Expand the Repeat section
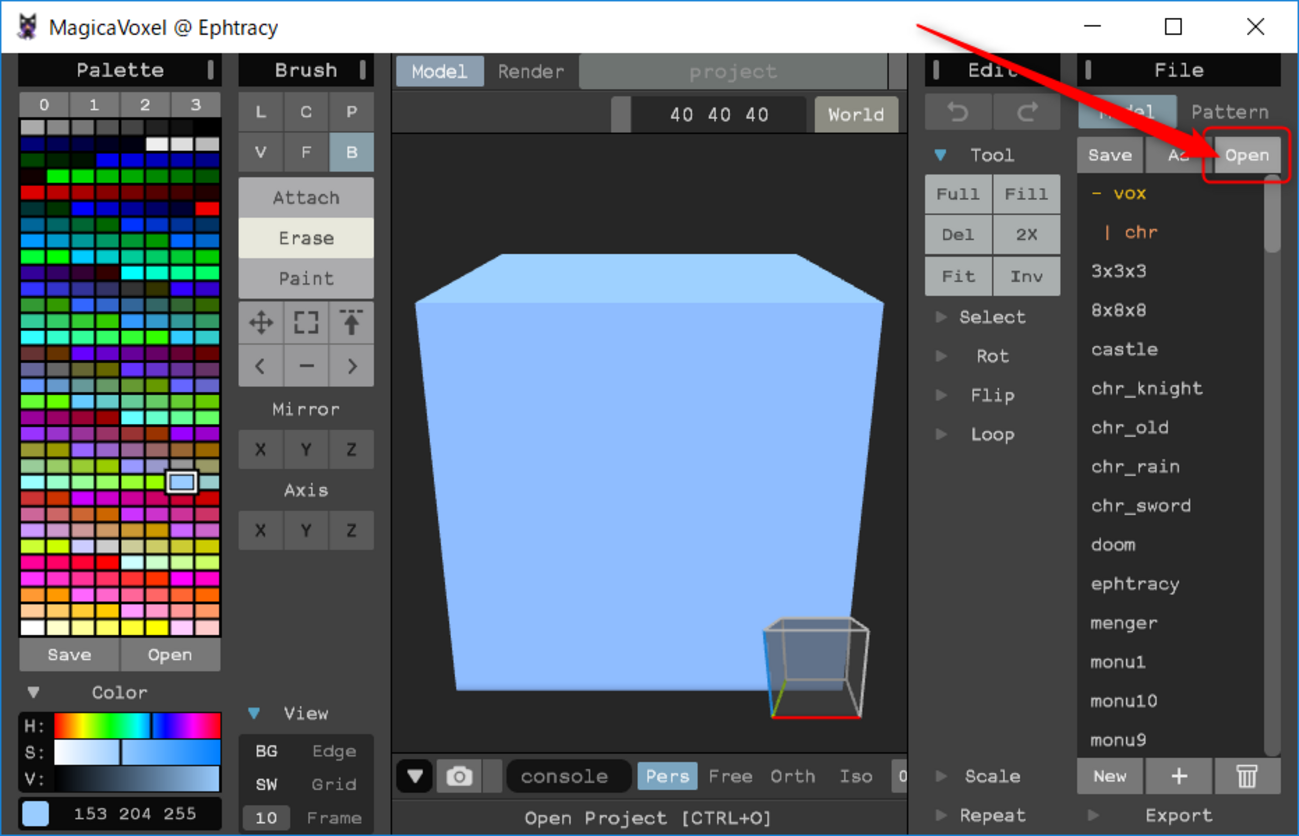Viewport: 1299px width, 836px height. tap(941, 815)
